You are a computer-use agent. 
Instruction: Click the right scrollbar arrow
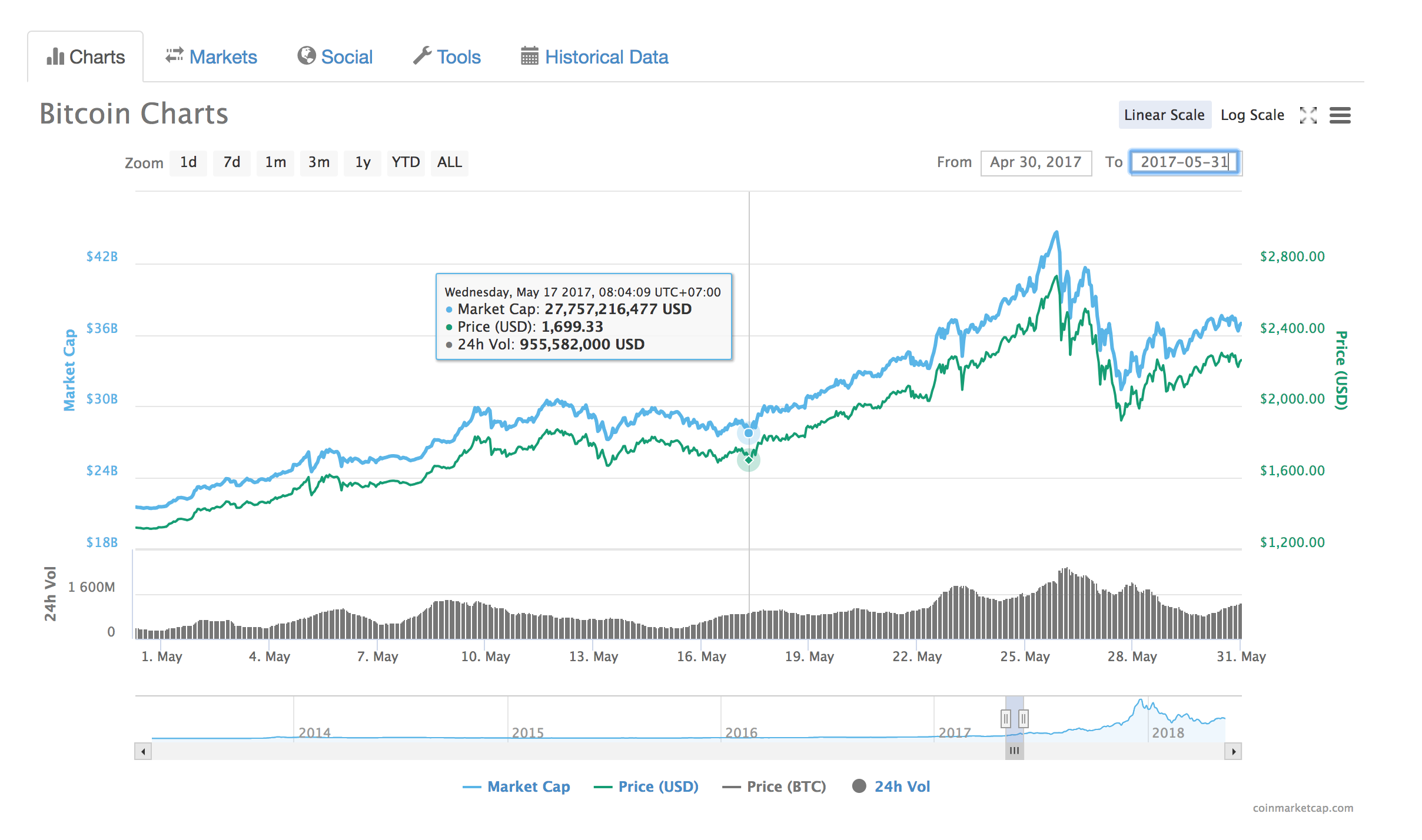[x=1233, y=751]
